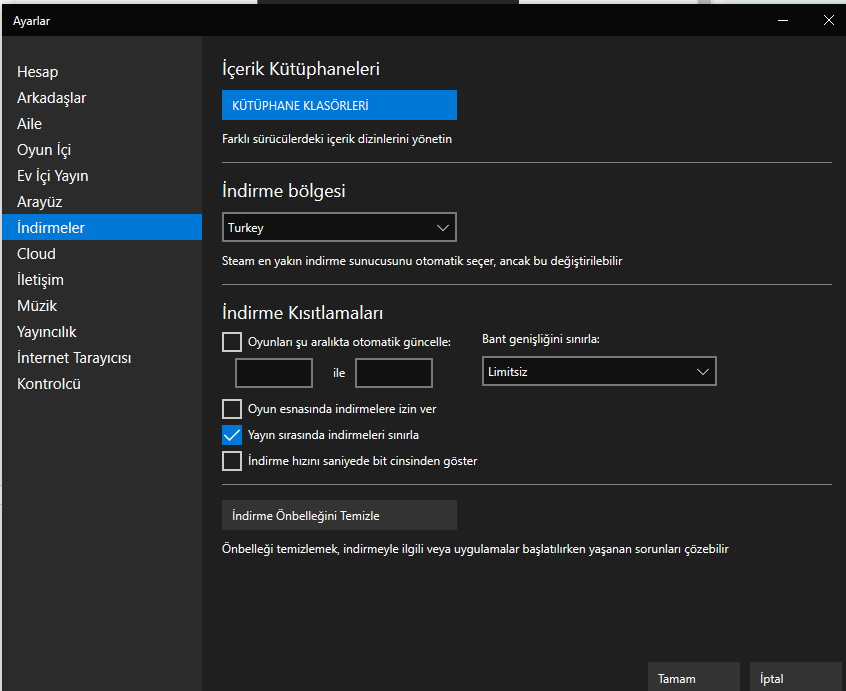Switch to Oyun İçi settings
Screen dimensions: 846x691
44,150
